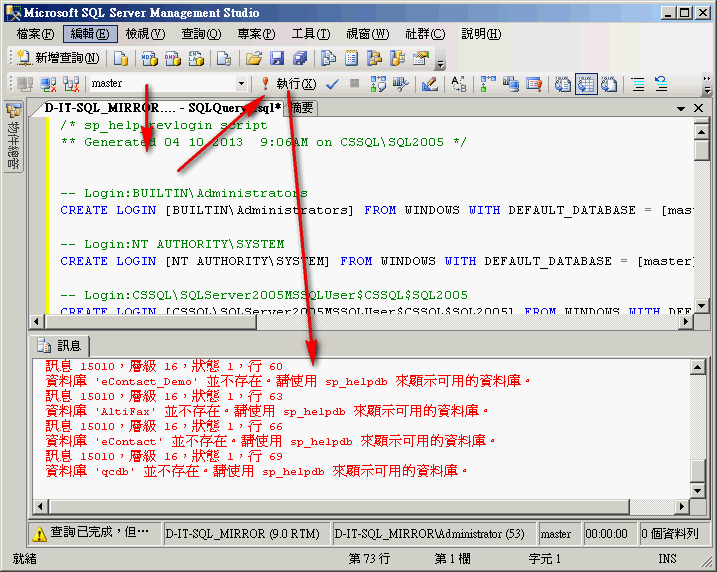Click query editor vertical scroll down arrow
The image size is (717, 572).
(x=701, y=305)
